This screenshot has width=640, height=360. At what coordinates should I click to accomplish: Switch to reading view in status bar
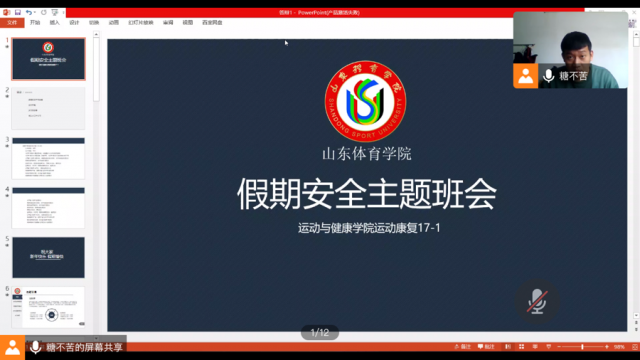tap(535, 347)
